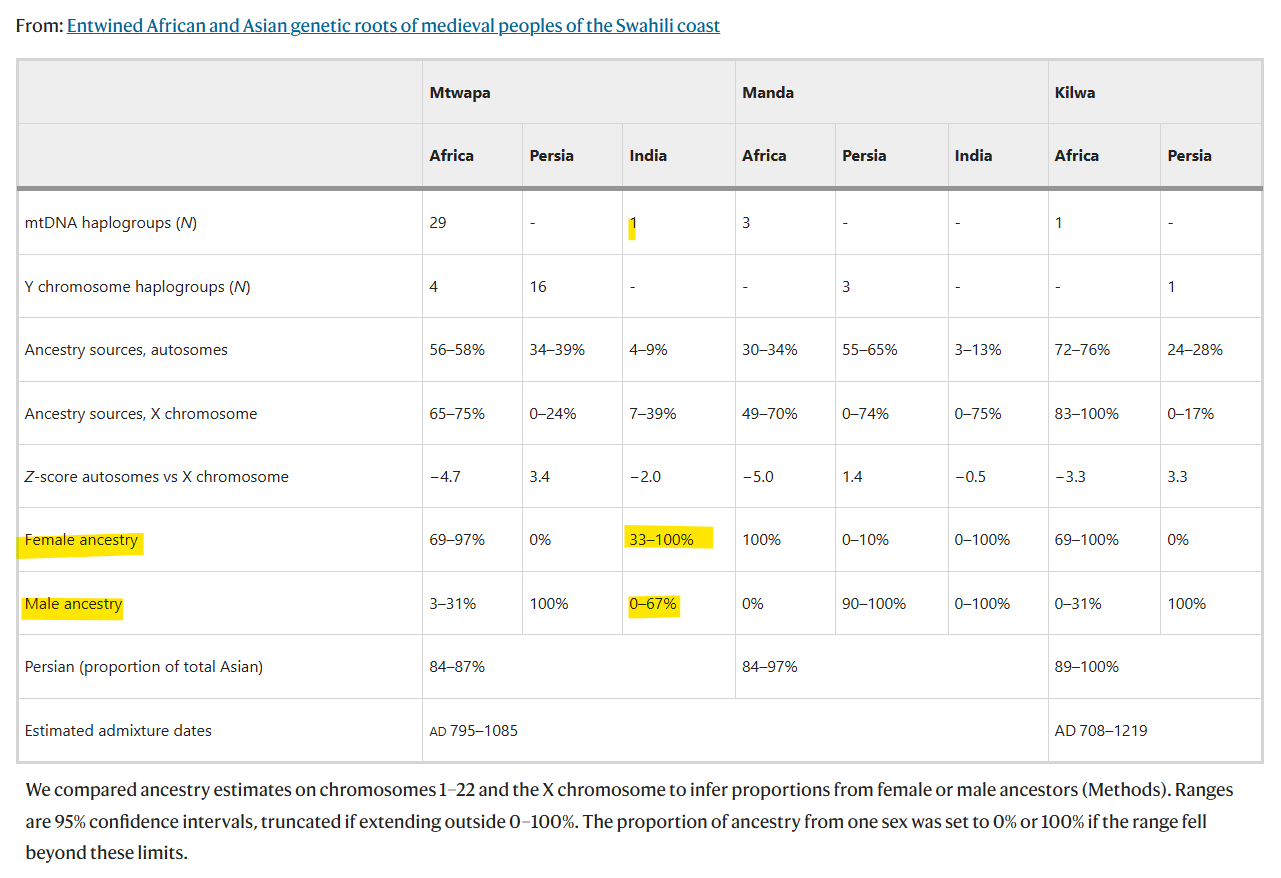Click the Mtwapa column header

point(460,92)
